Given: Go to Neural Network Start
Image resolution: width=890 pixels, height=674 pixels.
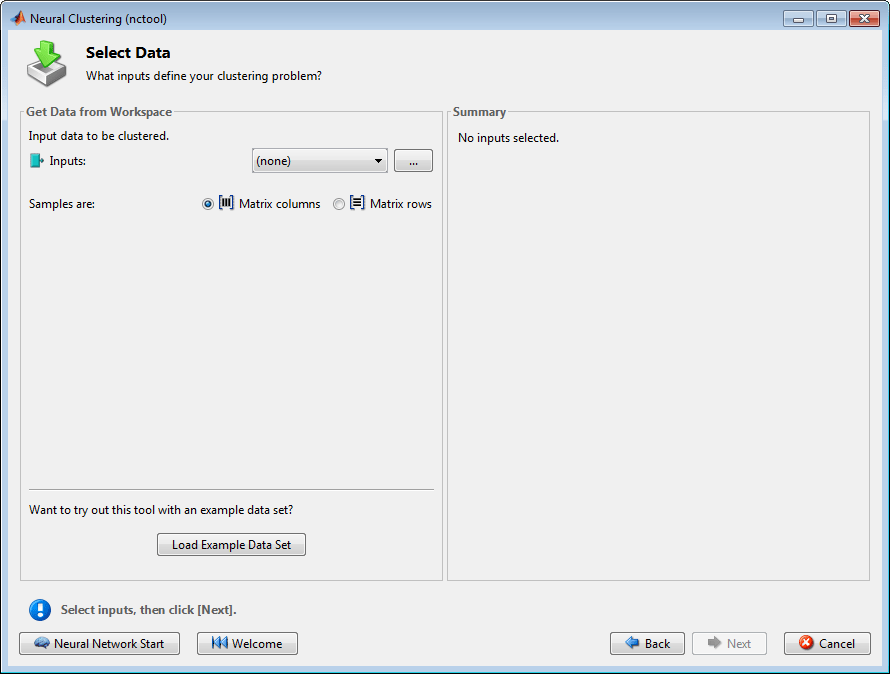Looking at the screenshot, I should [x=99, y=643].
